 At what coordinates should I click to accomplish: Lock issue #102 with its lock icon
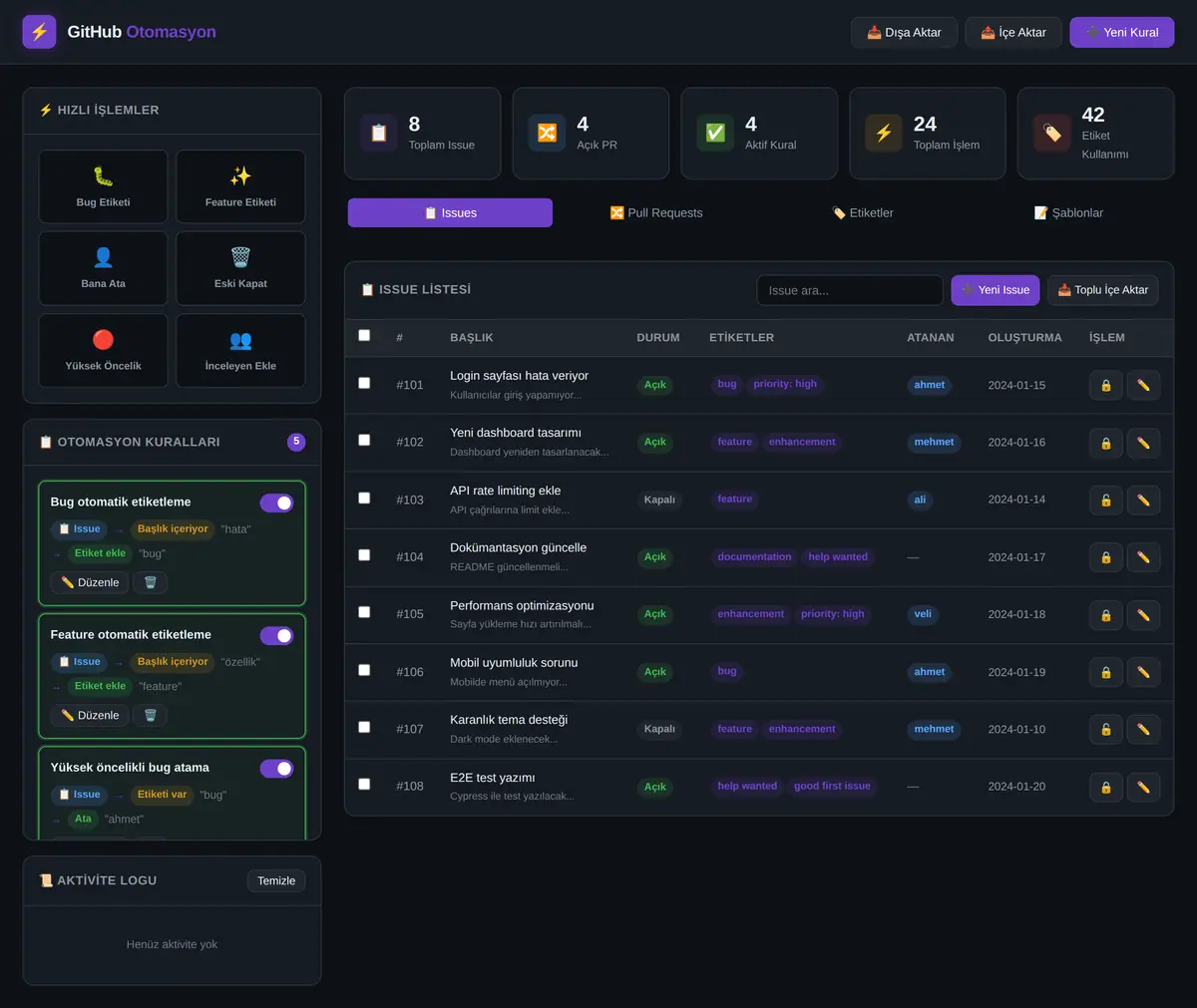click(1105, 443)
